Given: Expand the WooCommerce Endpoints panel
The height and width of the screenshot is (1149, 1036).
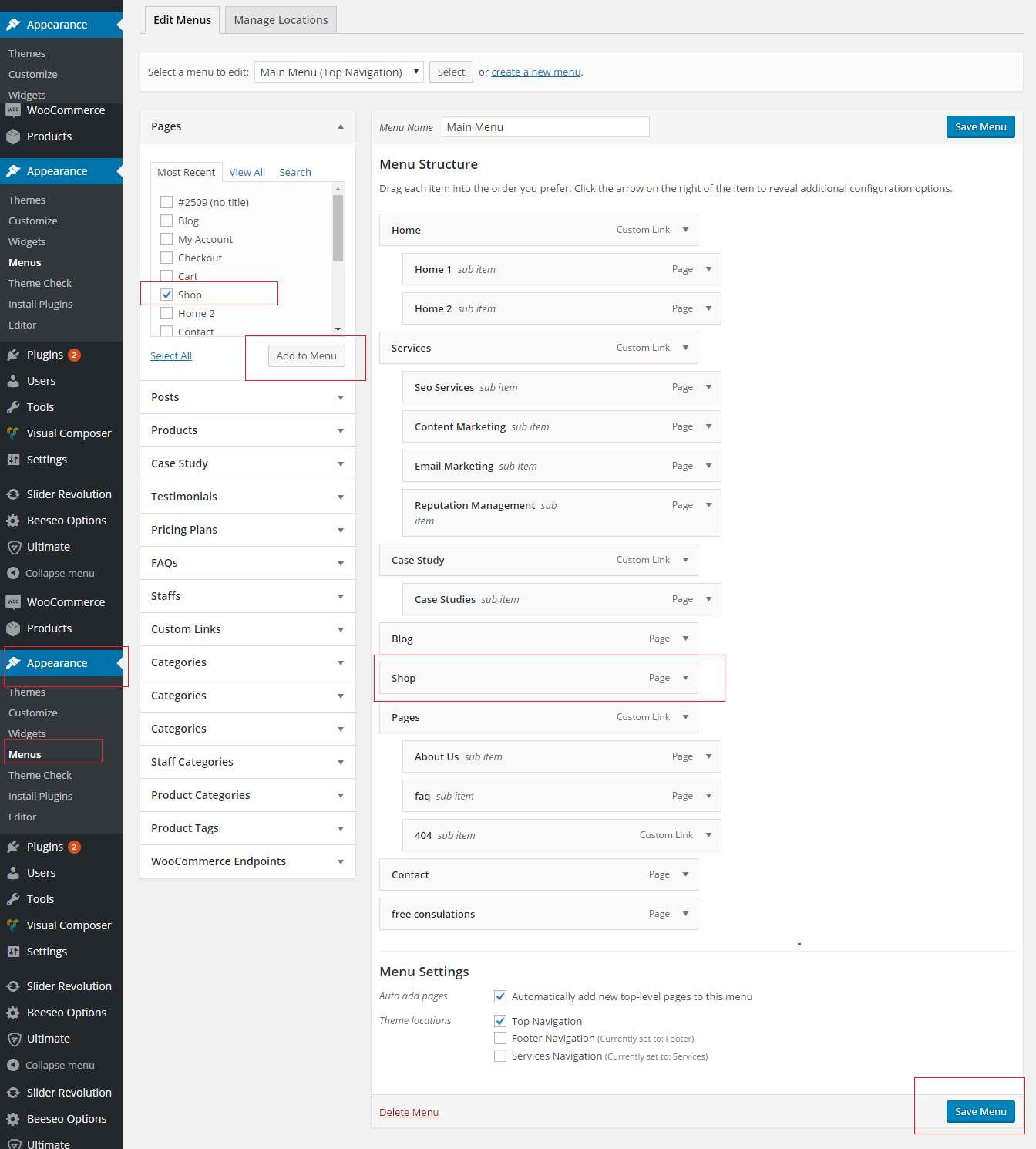Looking at the screenshot, I should point(340,861).
